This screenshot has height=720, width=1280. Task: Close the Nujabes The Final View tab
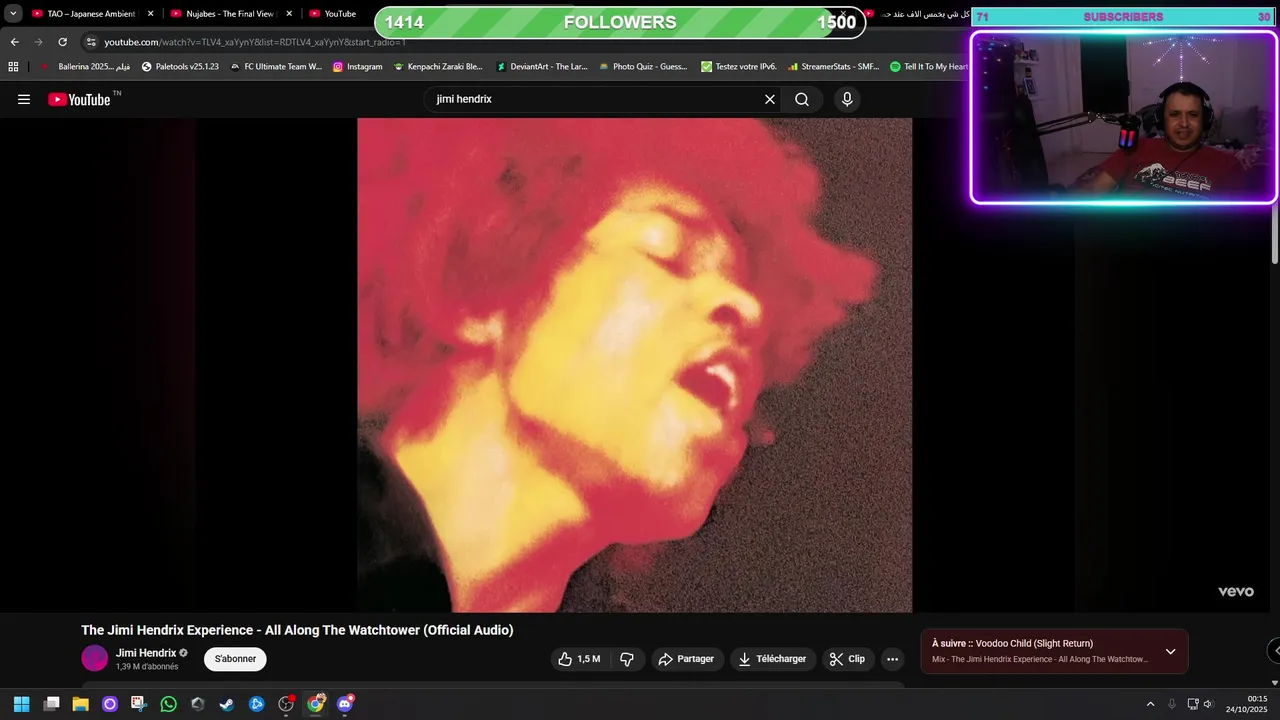click(x=289, y=14)
